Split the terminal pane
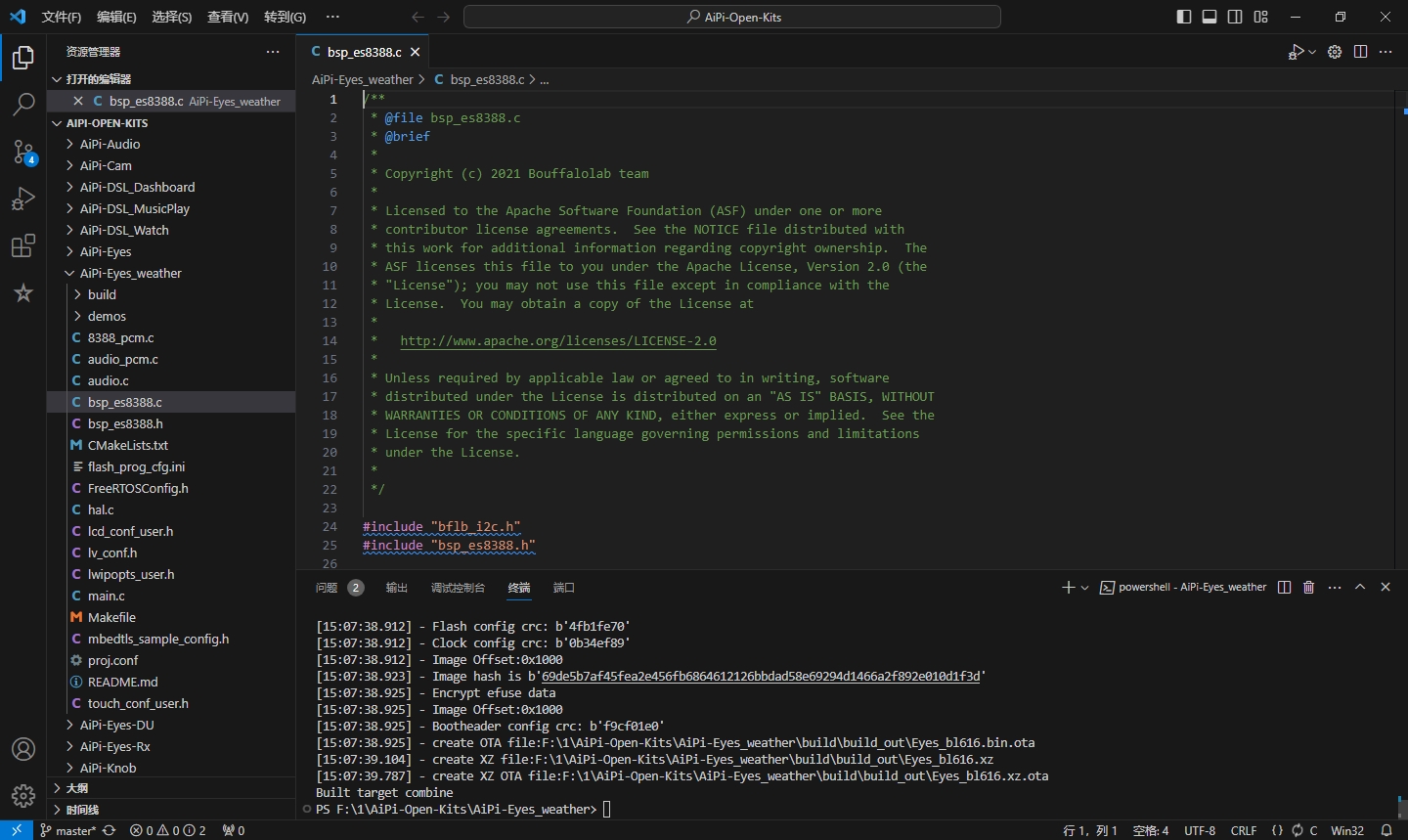1408x840 pixels. 1284,587
